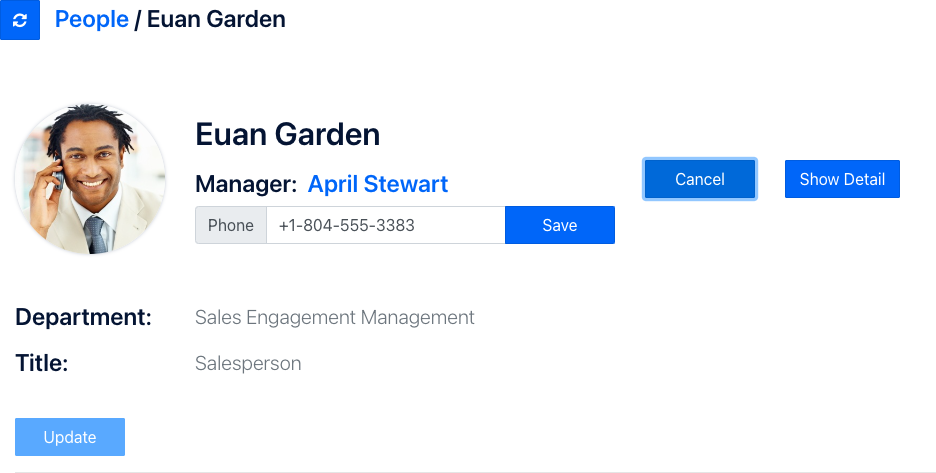Click the horizontal divider below Update

click(468, 471)
